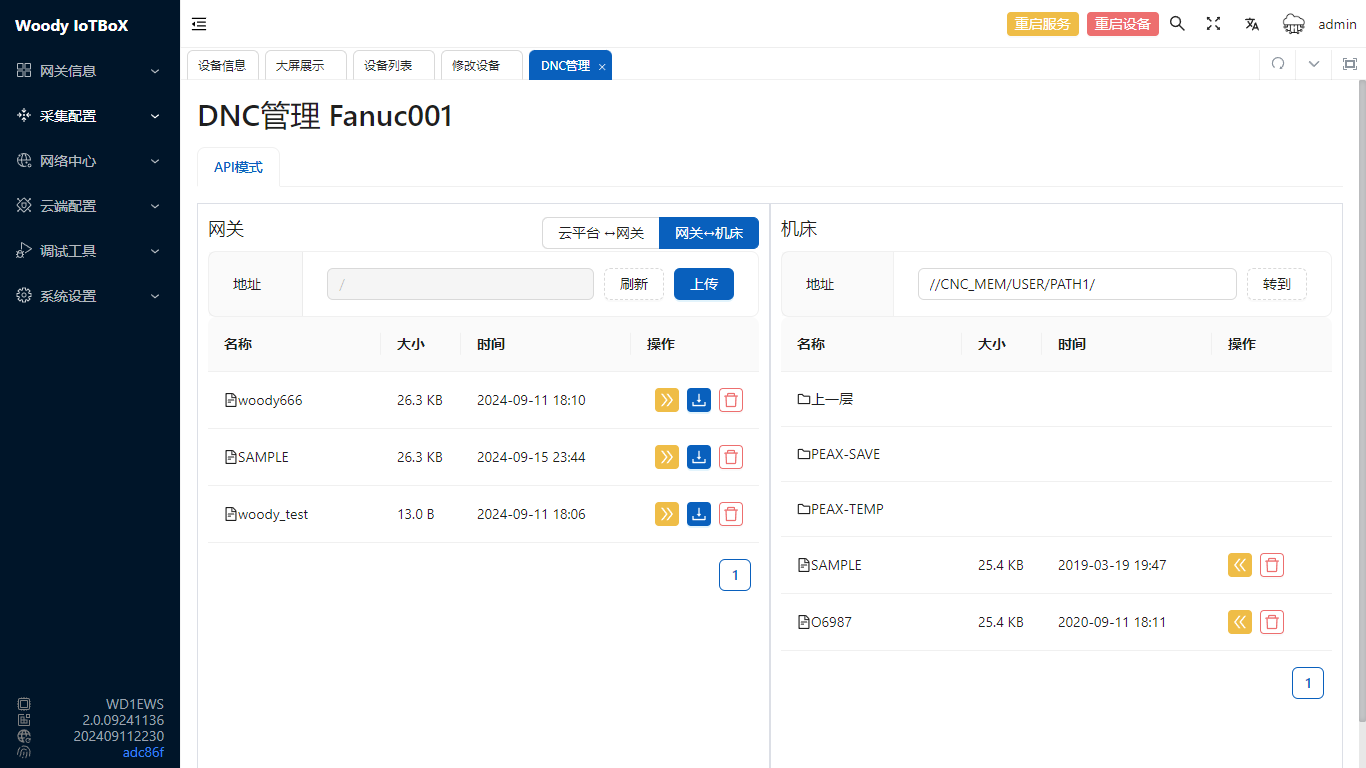Expand the 网关信息 sidebar menu
1366x768 pixels.
point(90,71)
